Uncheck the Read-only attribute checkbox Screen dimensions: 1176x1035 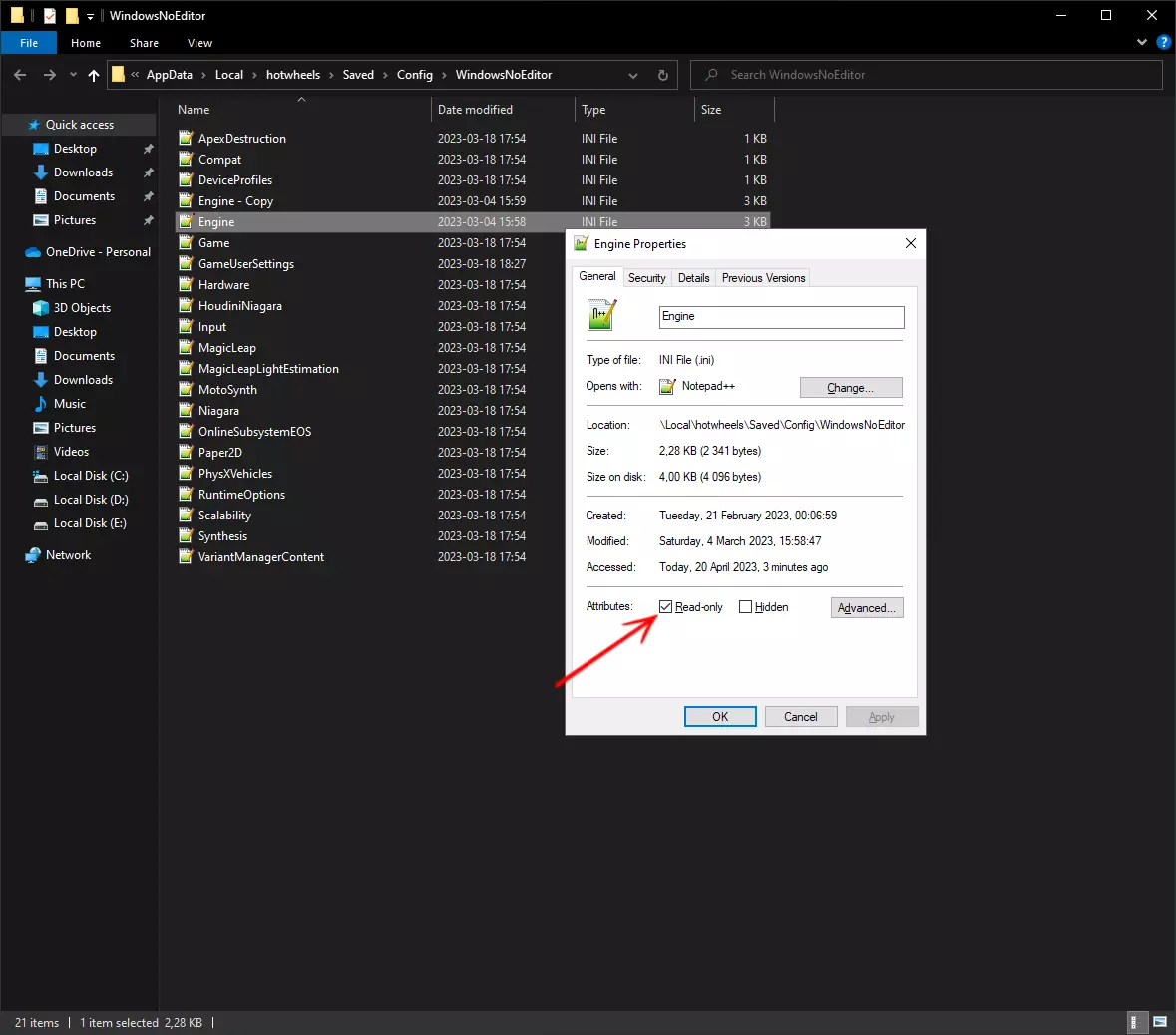(665, 607)
